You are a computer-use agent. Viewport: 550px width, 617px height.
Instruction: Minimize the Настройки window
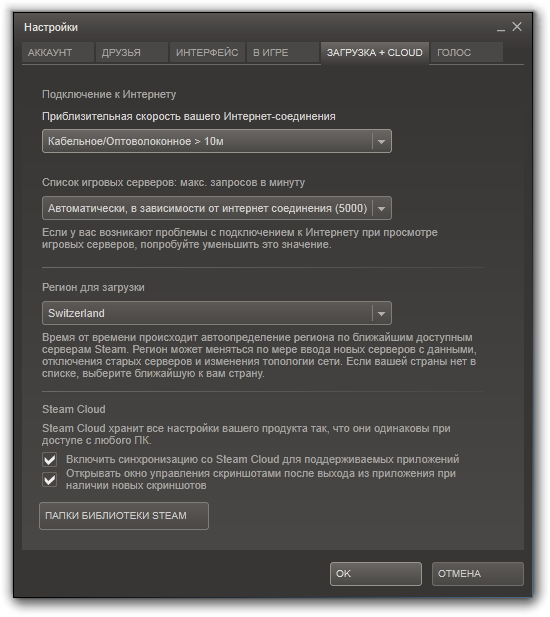[x=500, y=28]
